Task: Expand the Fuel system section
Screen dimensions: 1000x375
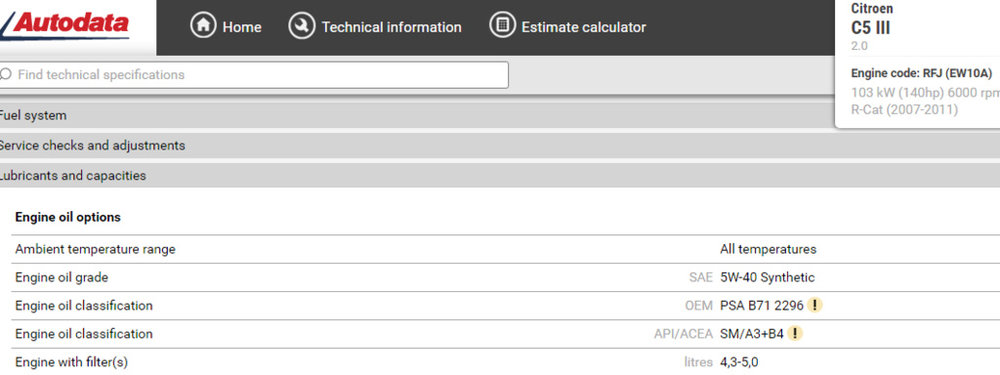Action: (417, 115)
